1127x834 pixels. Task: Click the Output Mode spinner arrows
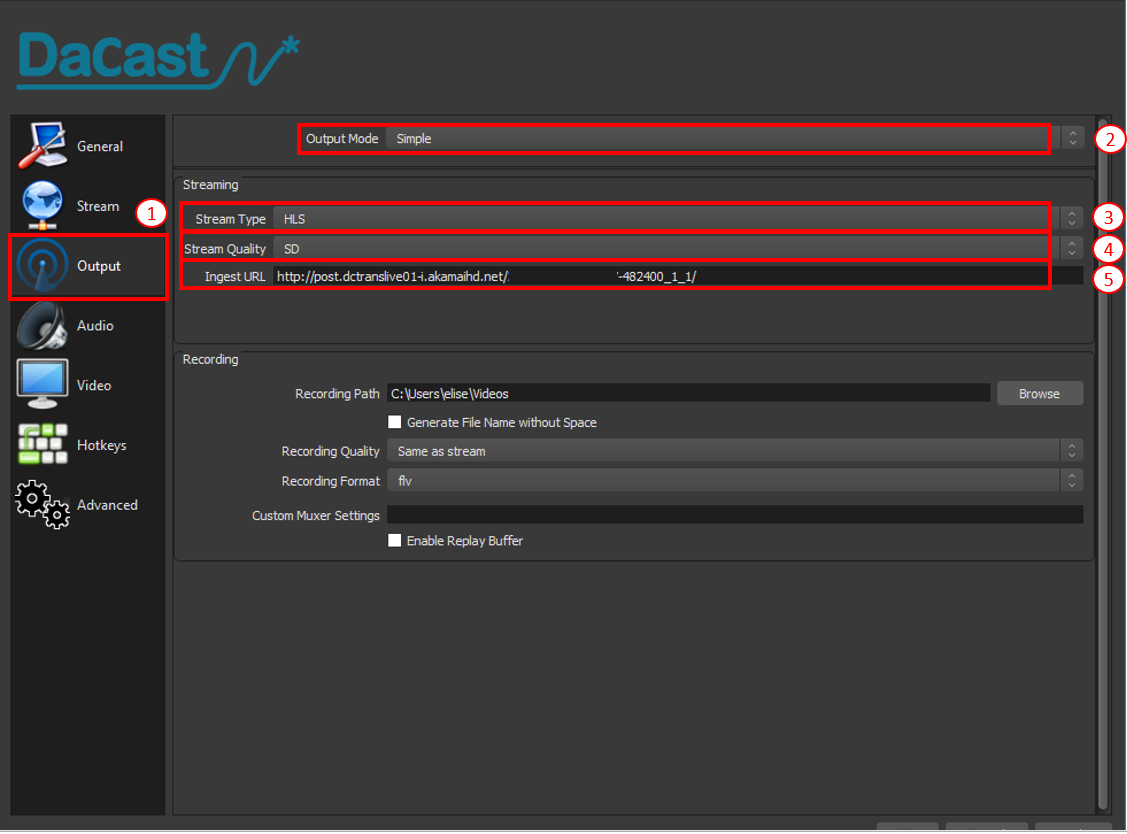coord(1072,138)
